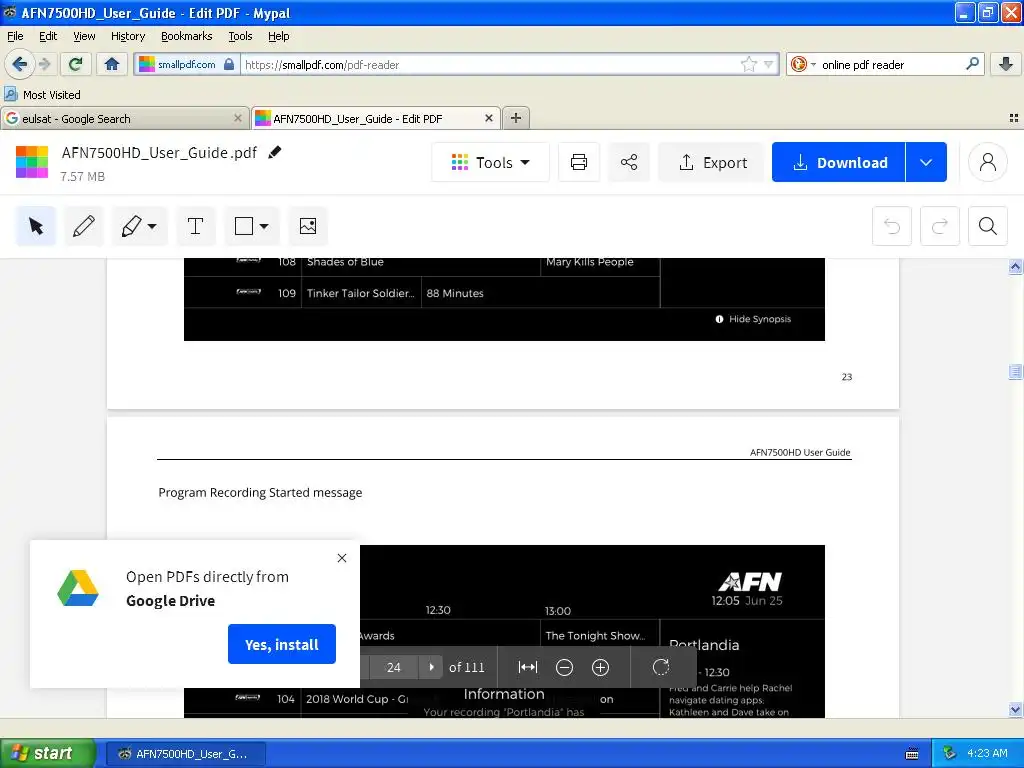View site identity lock icon
The width and height of the screenshot is (1024, 768).
point(229,64)
